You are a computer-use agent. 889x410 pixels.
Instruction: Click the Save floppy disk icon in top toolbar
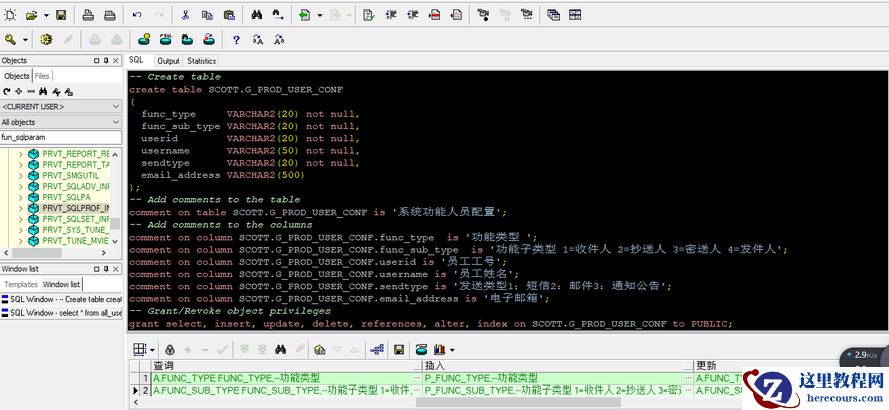[x=61, y=15]
